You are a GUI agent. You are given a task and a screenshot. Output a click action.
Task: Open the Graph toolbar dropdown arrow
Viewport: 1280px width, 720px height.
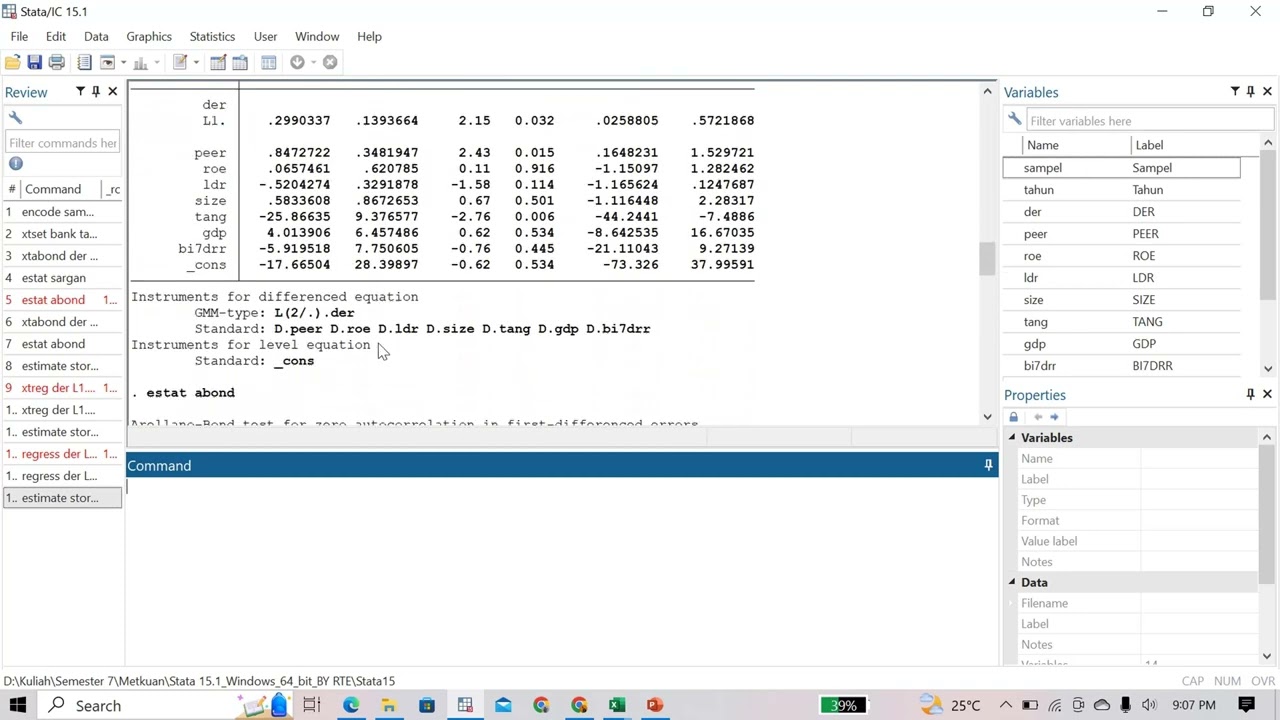(x=156, y=63)
